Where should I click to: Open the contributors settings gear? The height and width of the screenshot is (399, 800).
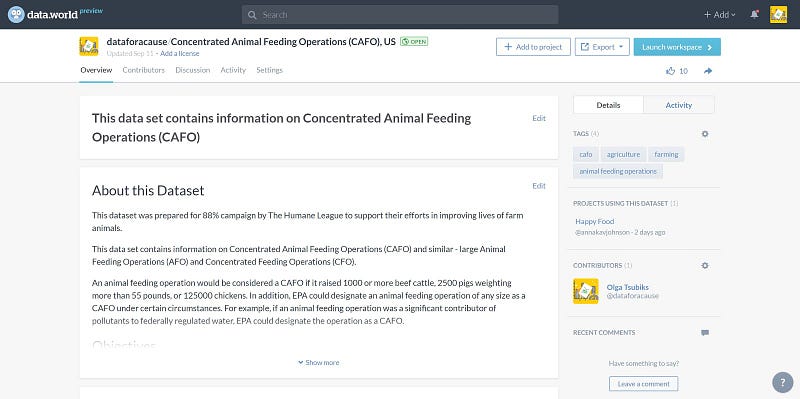(x=705, y=265)
